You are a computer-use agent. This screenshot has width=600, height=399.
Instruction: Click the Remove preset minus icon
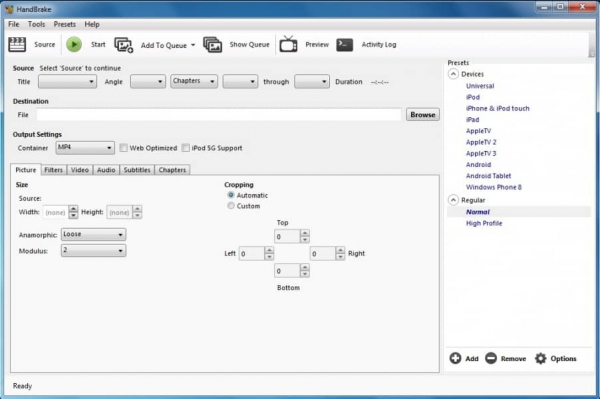[x=491, y=358]
